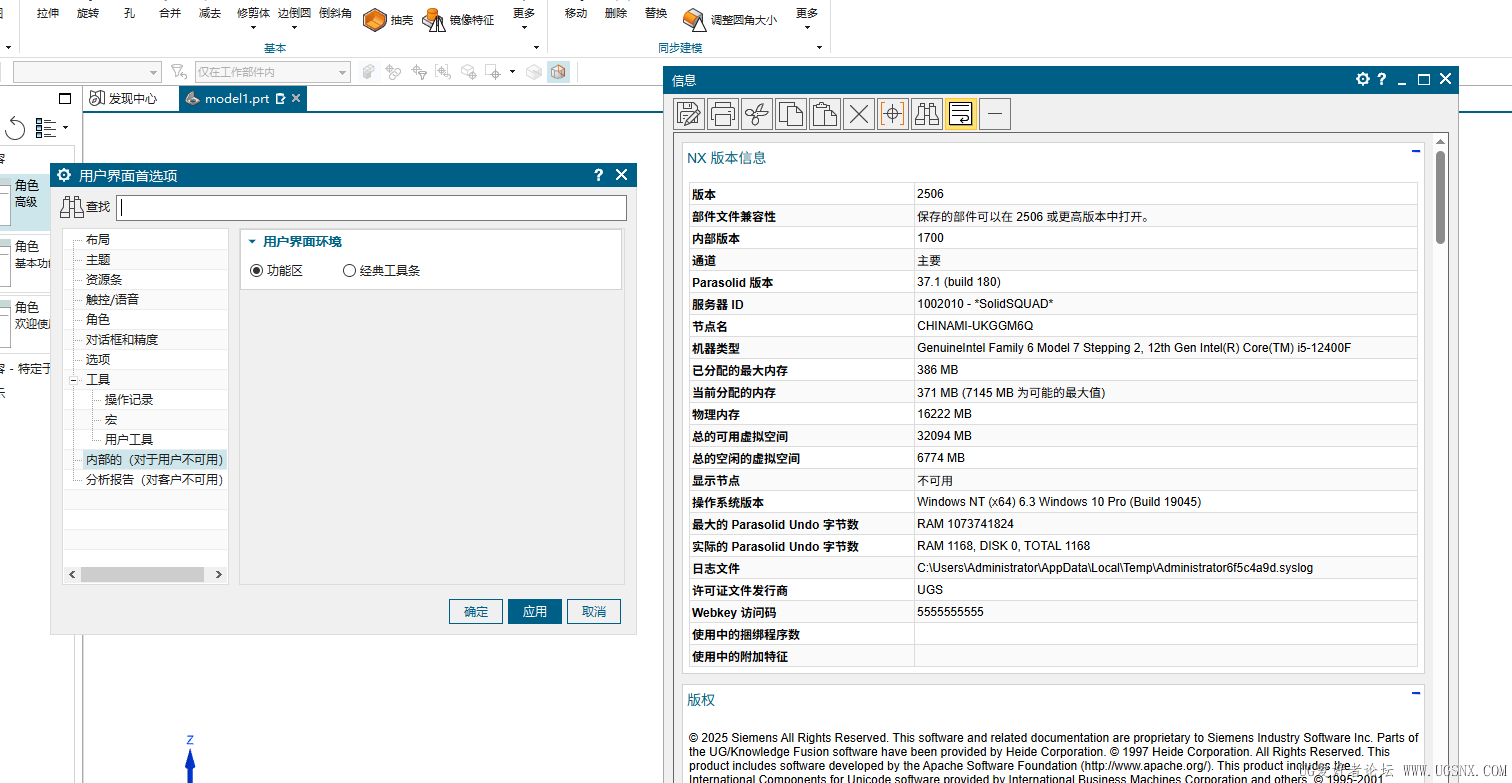
Task: Click the Delete X icon in 信息 toolbar
Action: [859, 114]
